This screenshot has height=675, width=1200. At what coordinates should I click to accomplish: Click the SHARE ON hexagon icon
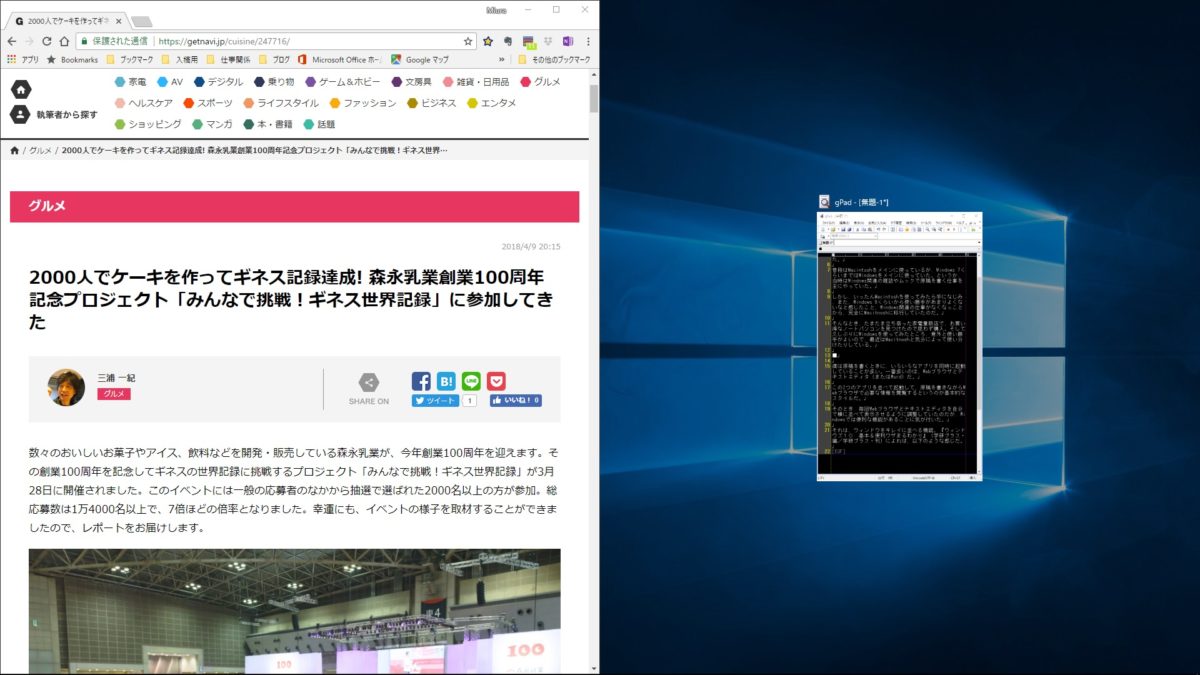click(368, 382)
